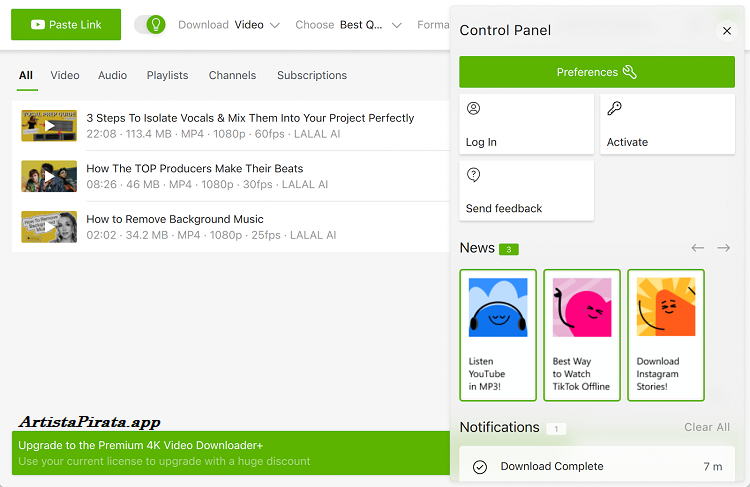
Task: Open the Download Video dropdown
Action: [x=229, y=25]
